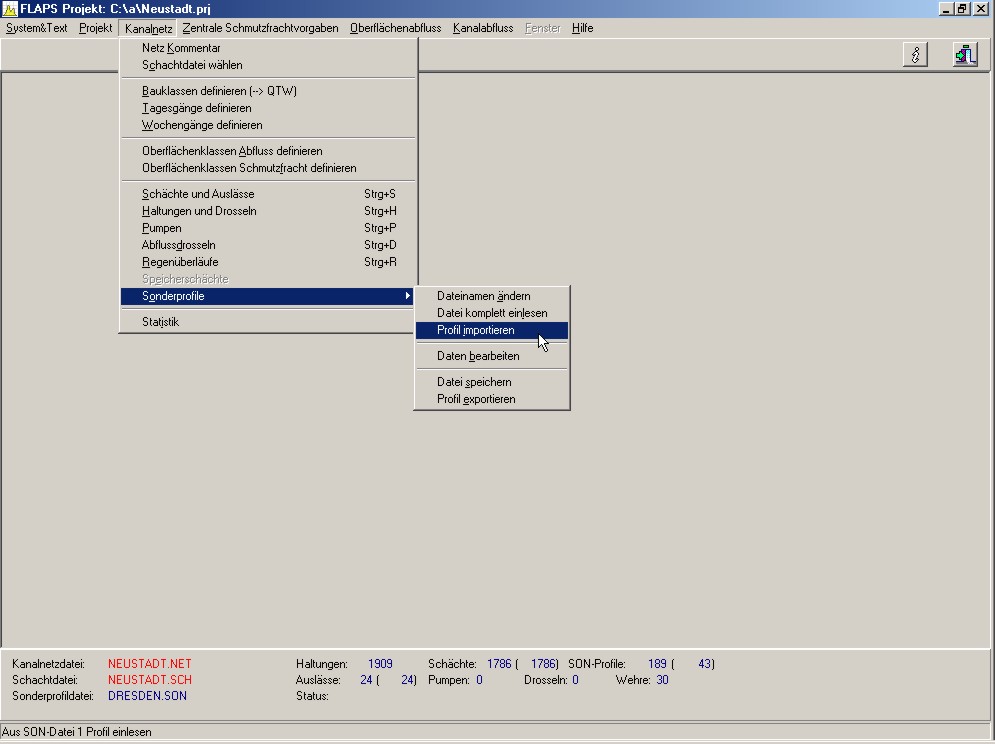Viewport: 995px width, 744px height.
Task: Close the open Kanalnetz menu via its title
Action: click(148, 29)
